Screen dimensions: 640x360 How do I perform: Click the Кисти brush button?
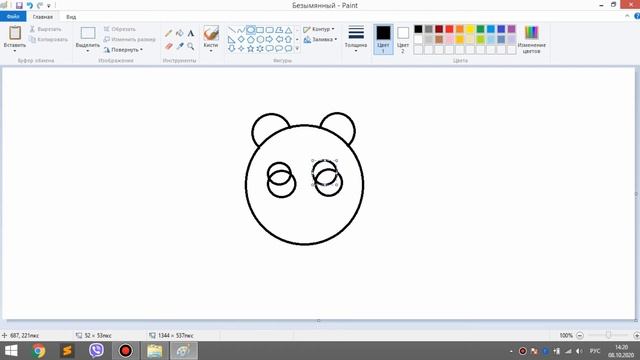(x=211, y=33)
